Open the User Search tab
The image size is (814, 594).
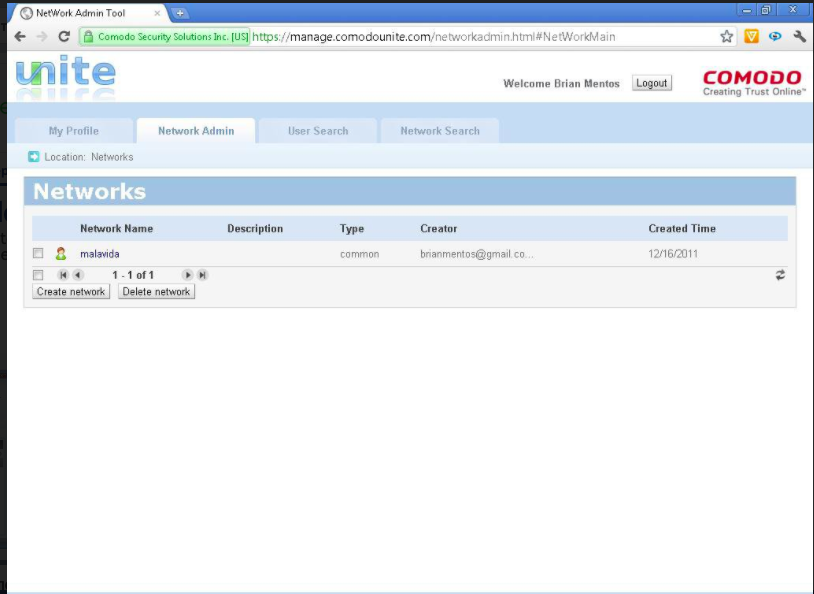coord(318,131)
